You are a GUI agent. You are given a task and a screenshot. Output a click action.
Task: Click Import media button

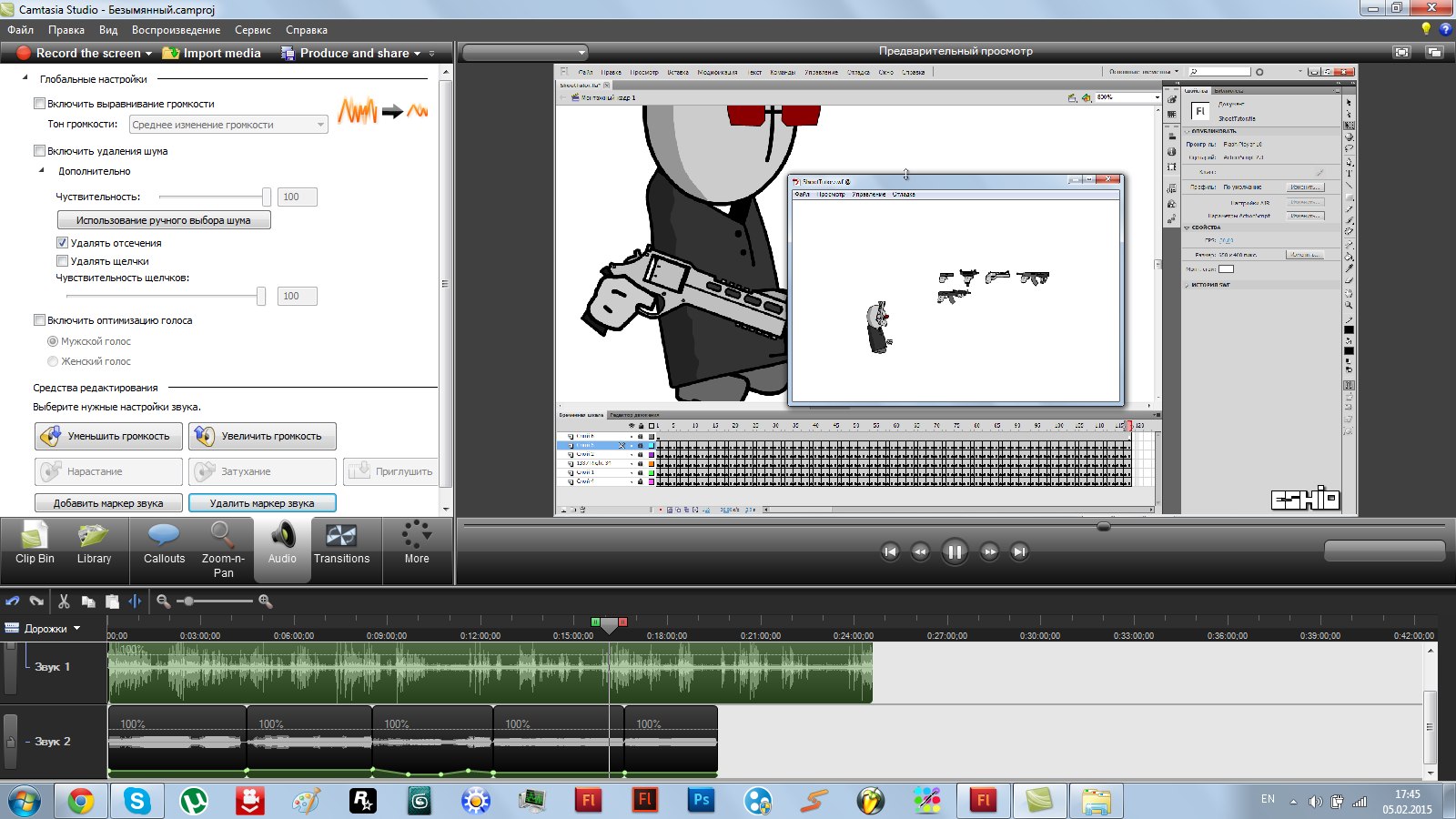point(212,53)
